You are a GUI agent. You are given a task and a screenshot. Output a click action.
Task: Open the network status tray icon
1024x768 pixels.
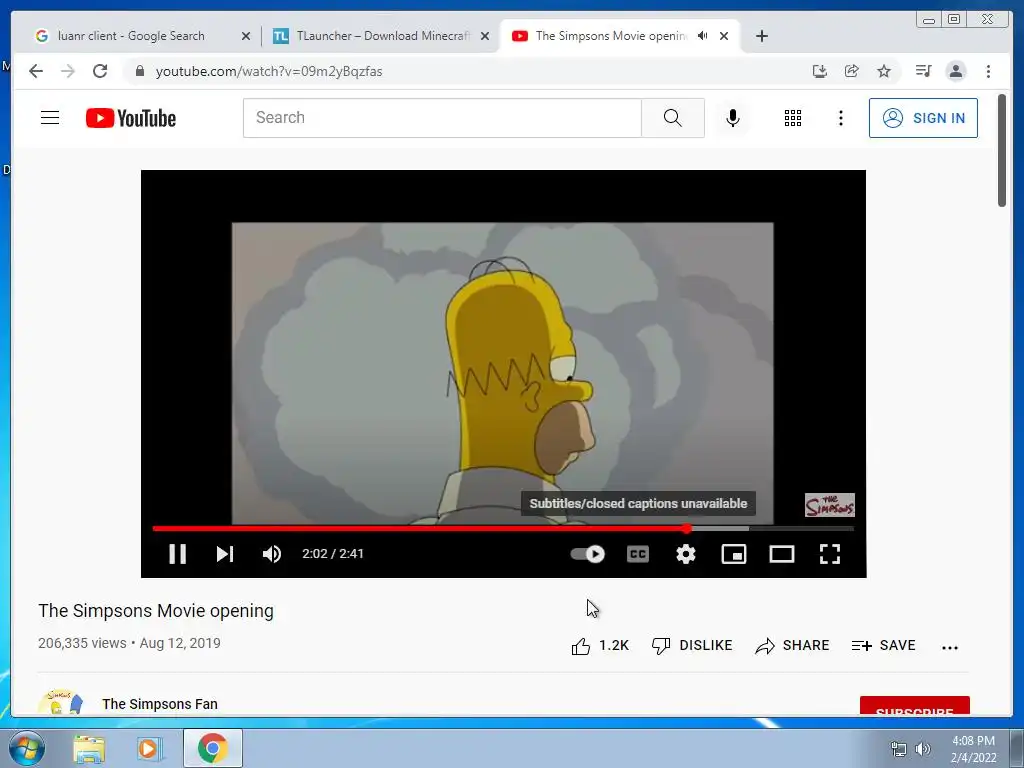899,749
